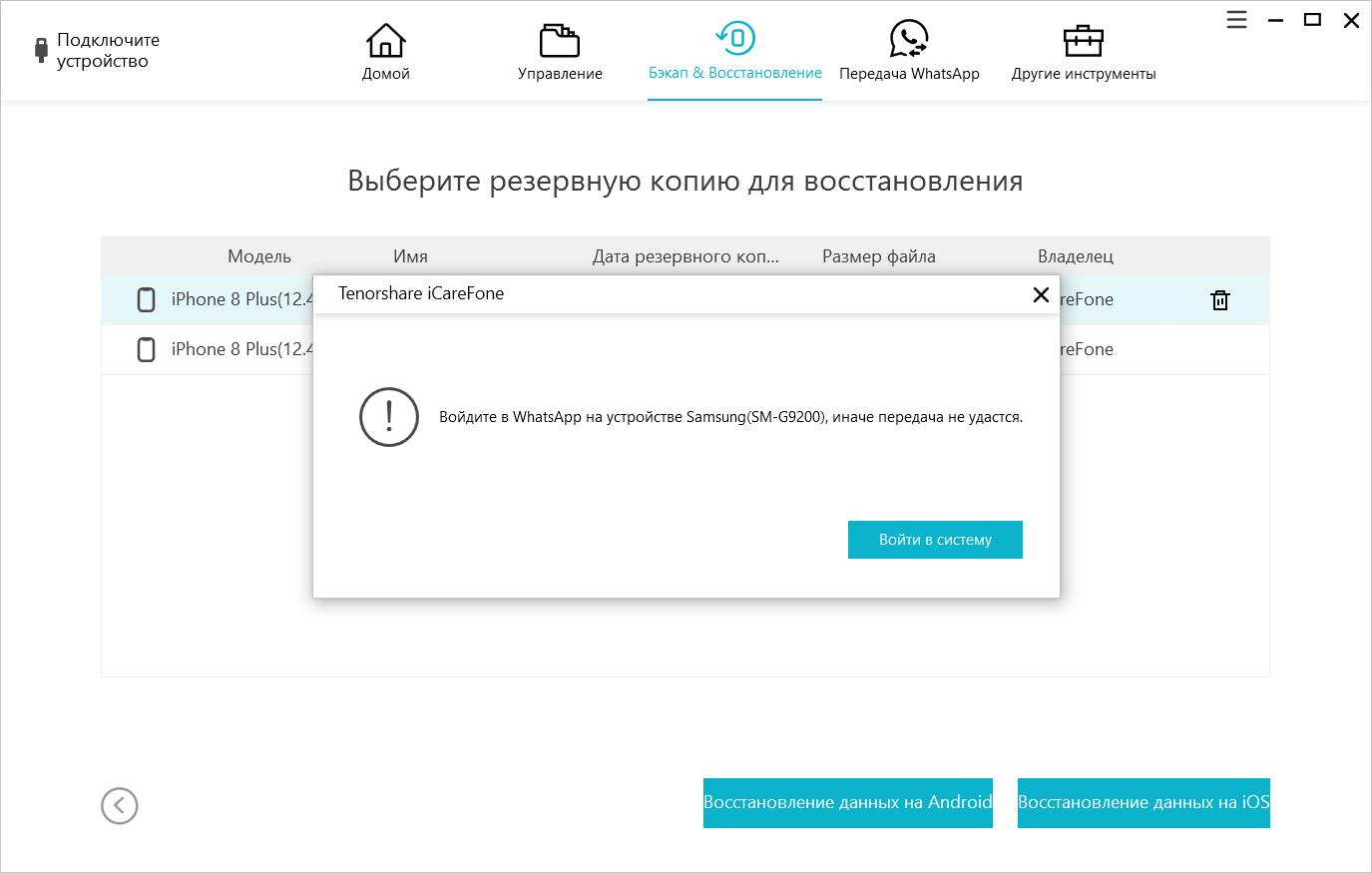Open the Управление folder icon

(560, 41)
